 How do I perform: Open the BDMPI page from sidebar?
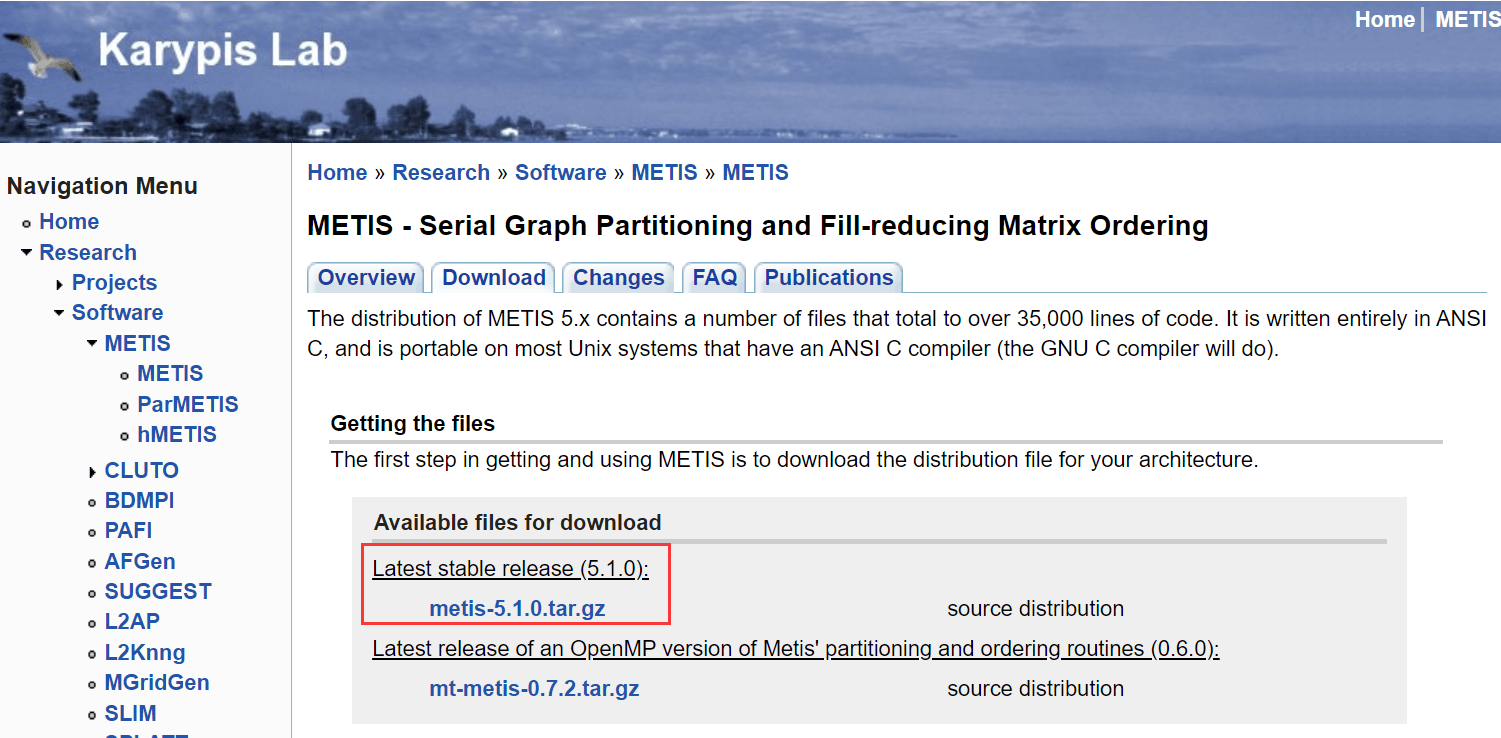pyautogui.click(x=139, y=500)
